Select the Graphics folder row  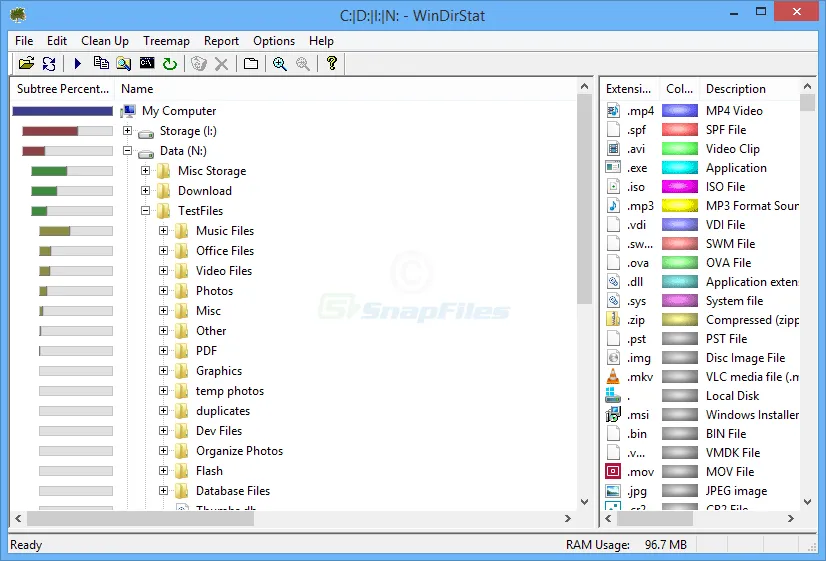click(x=219, y=371)
